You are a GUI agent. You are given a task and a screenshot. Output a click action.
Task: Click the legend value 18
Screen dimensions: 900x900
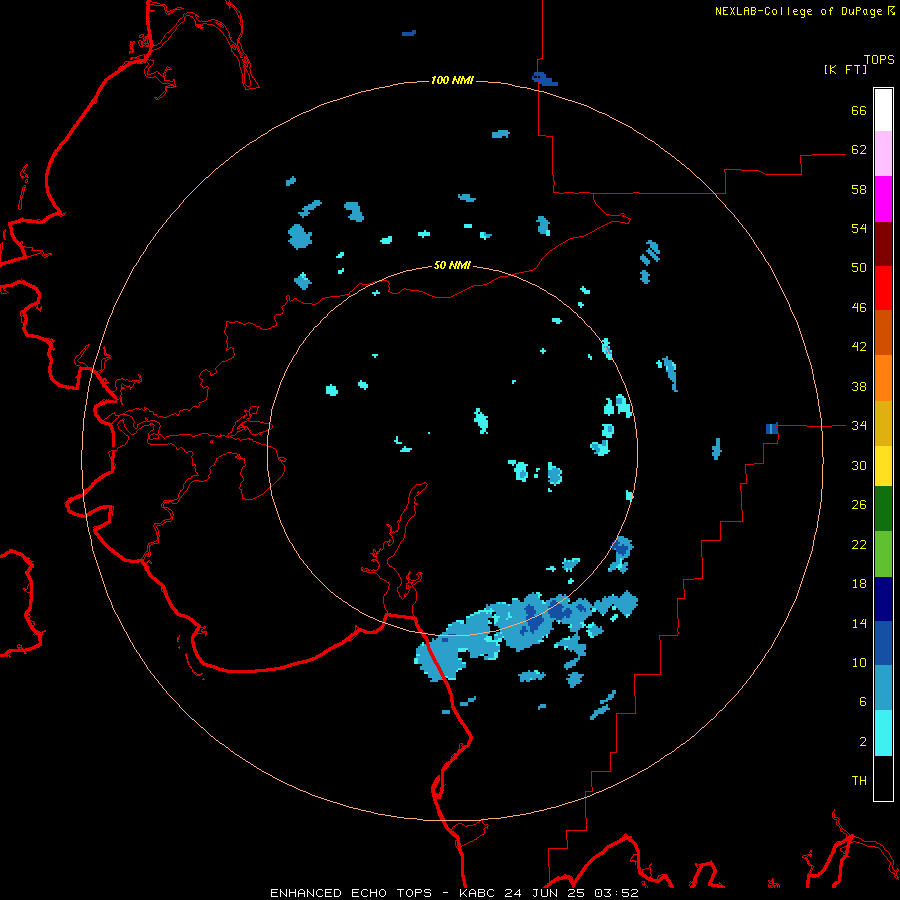859,584
